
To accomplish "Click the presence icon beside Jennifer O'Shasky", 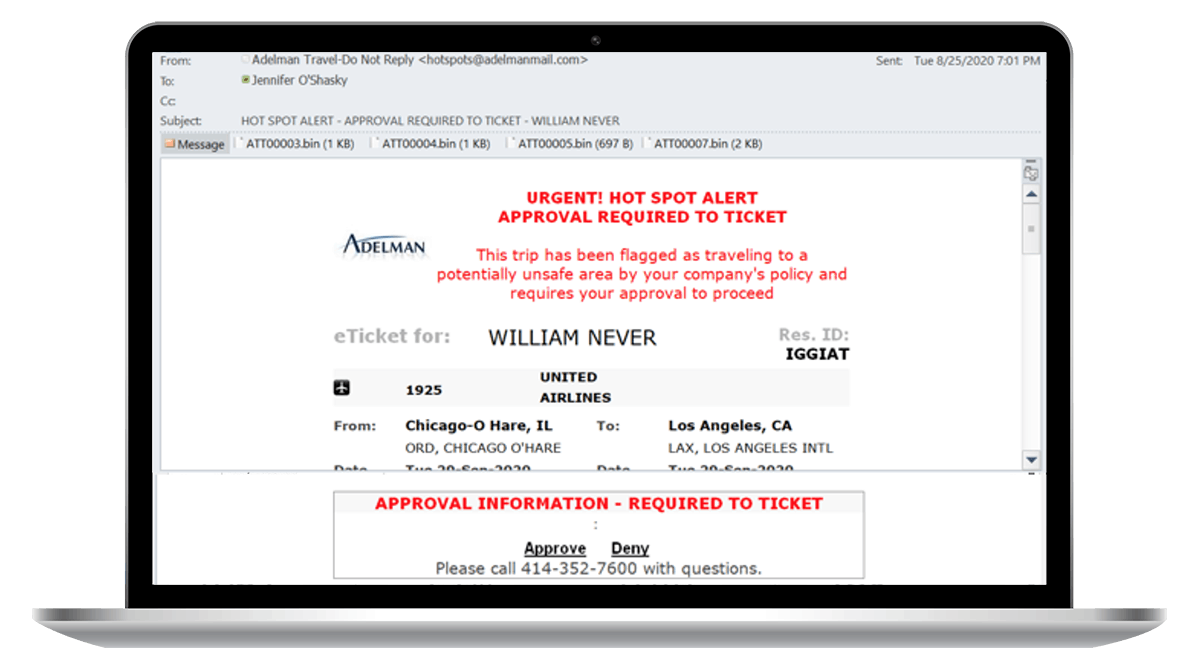I will tap(246, 81).
